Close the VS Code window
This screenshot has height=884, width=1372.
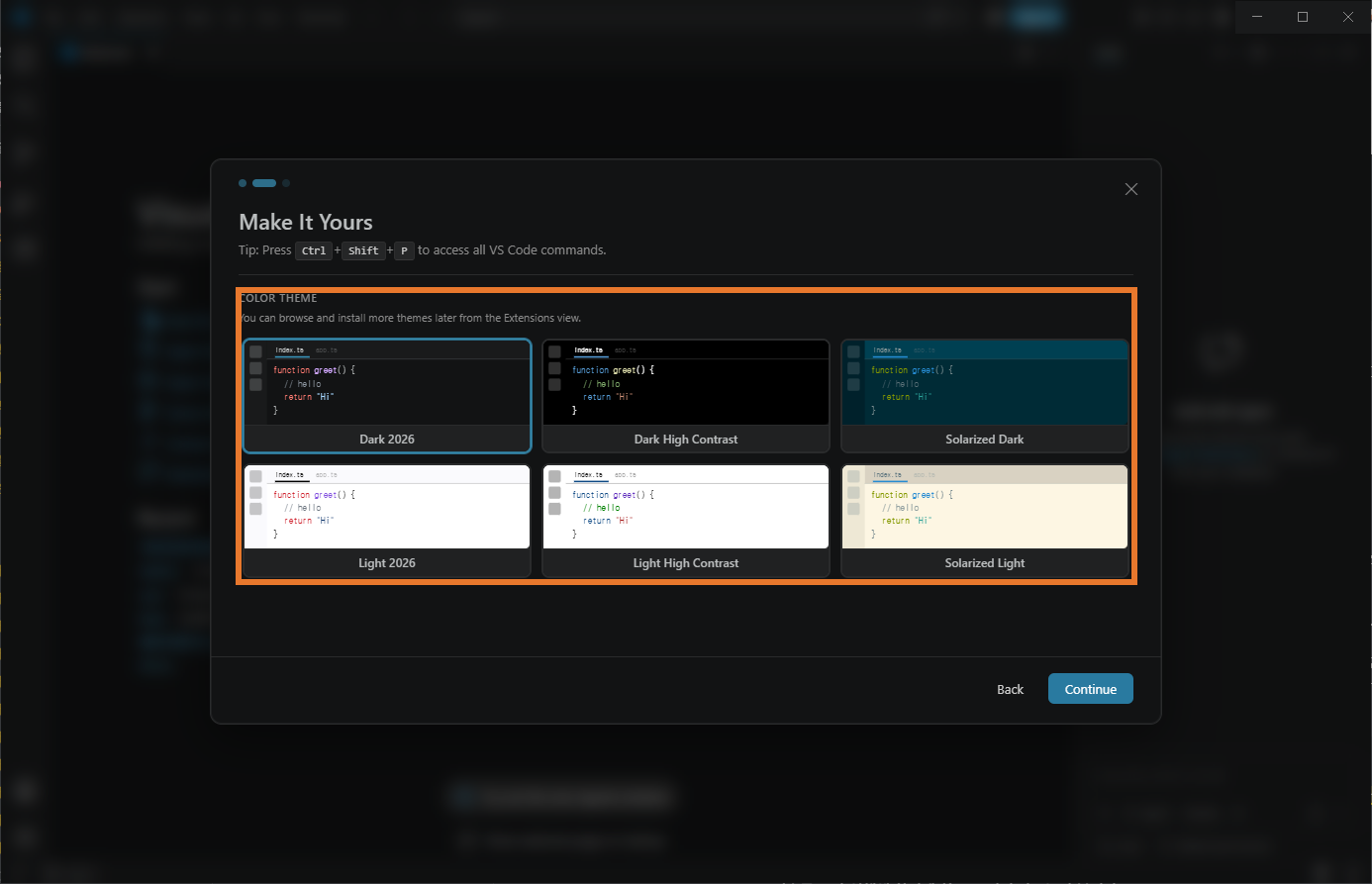(x=1348, y=17)
